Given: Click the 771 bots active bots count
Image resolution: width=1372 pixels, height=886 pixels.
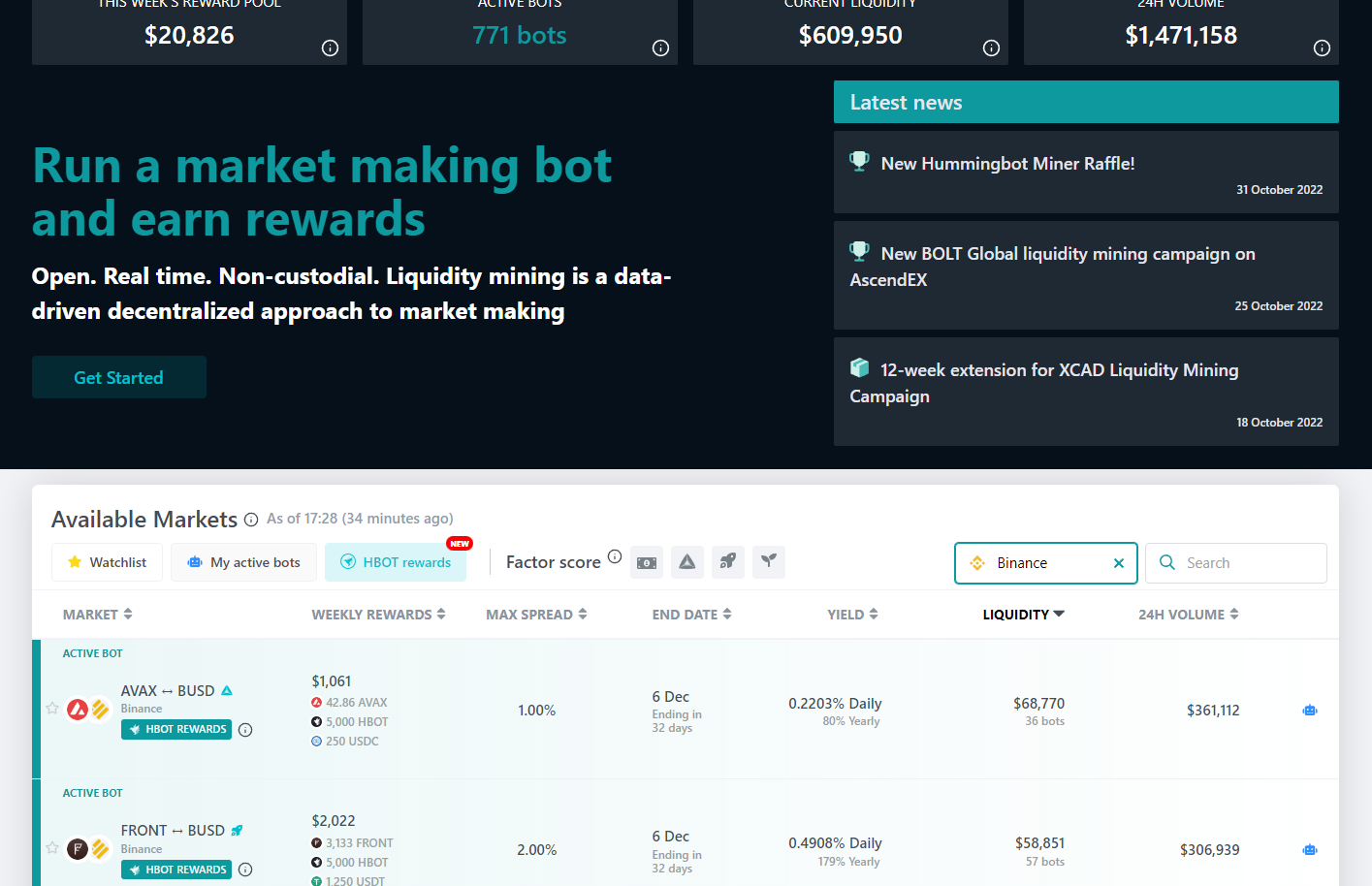Looking at the screenshot, I should point(519,35).
